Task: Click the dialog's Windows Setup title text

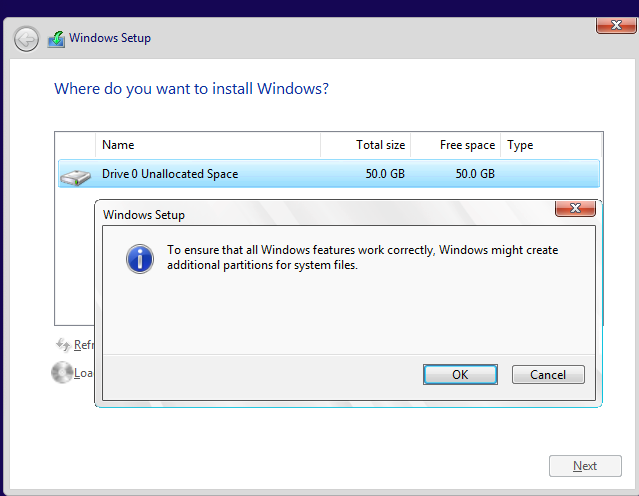Action: (x=144, y=215)
